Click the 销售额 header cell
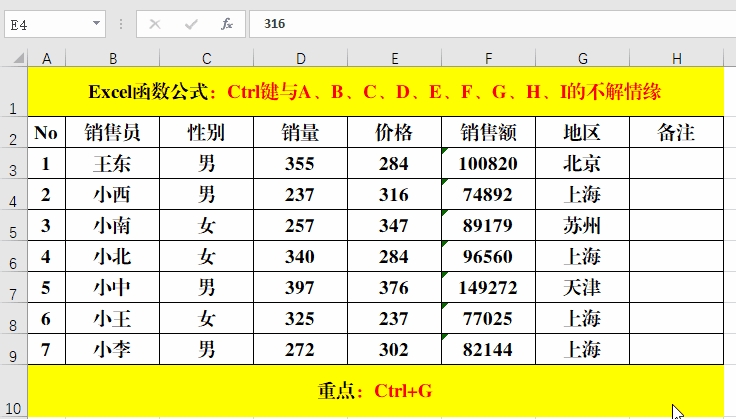 point(488,132)
